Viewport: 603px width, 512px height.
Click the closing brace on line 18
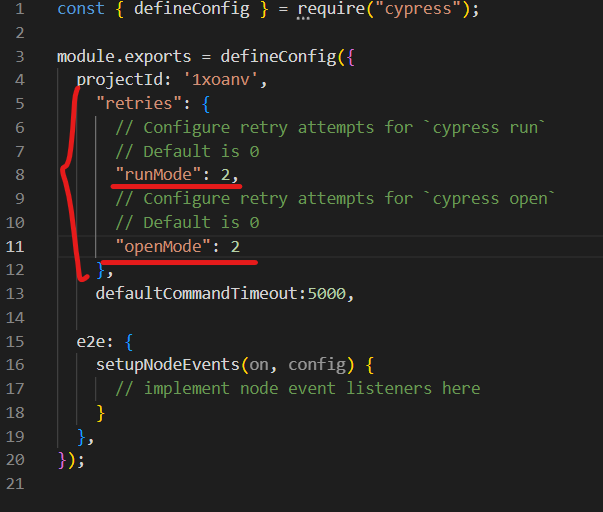[x=100, y=413]
